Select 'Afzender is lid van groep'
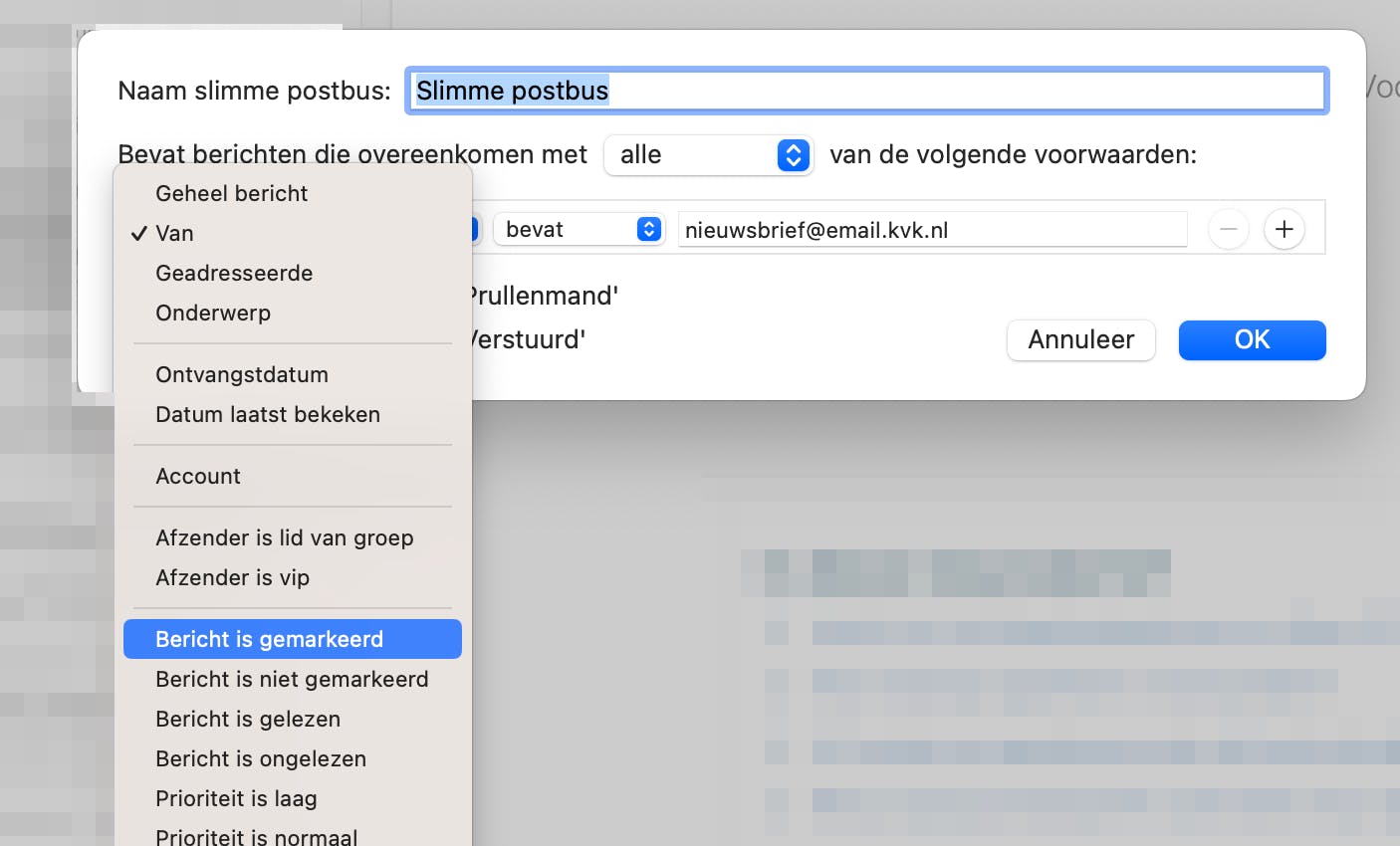Viewport: 1400px width, 846px height. click(285, 537)
